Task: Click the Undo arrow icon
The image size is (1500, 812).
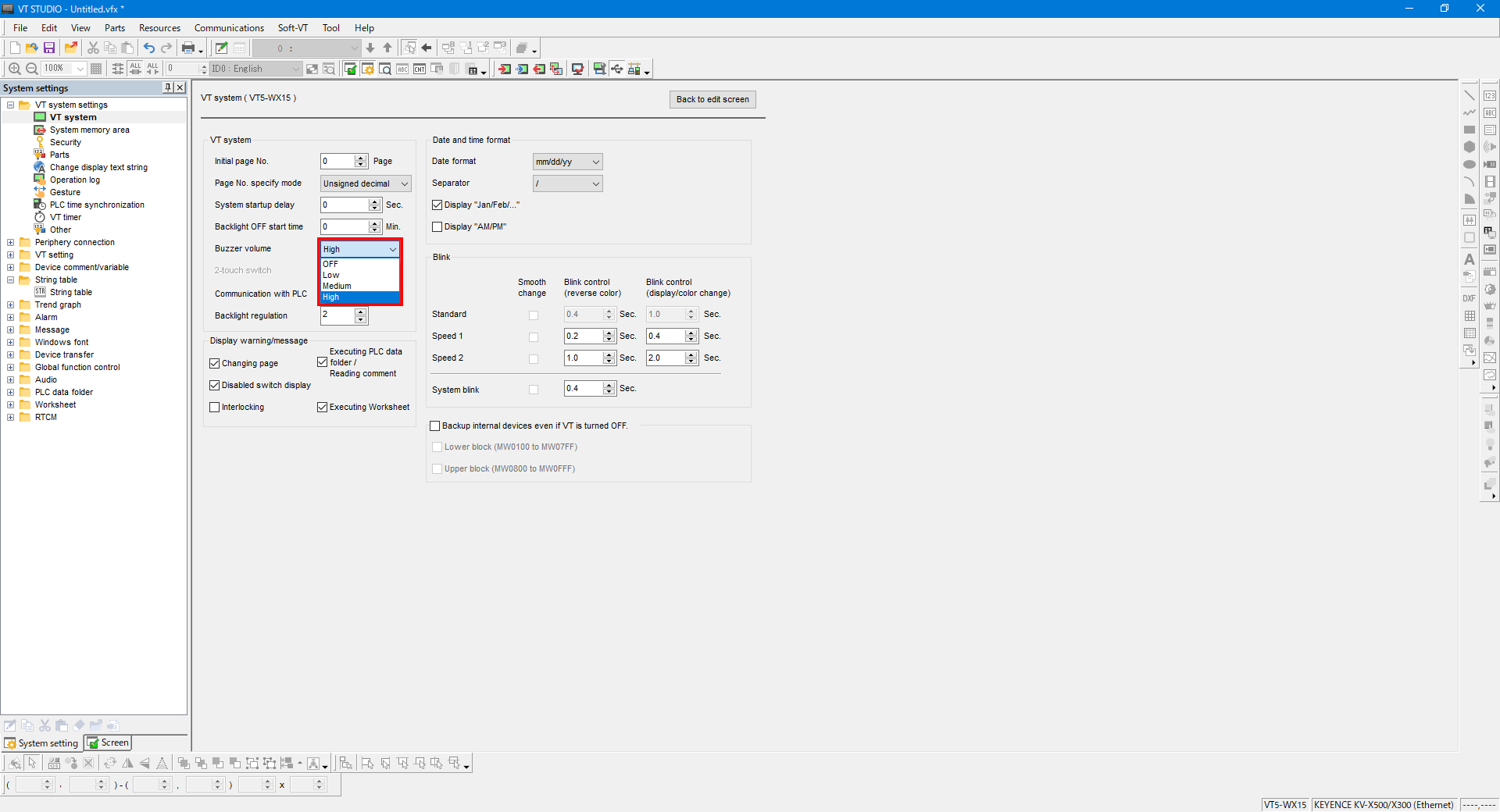Action: pyautogui.click(x=148, y=48)
